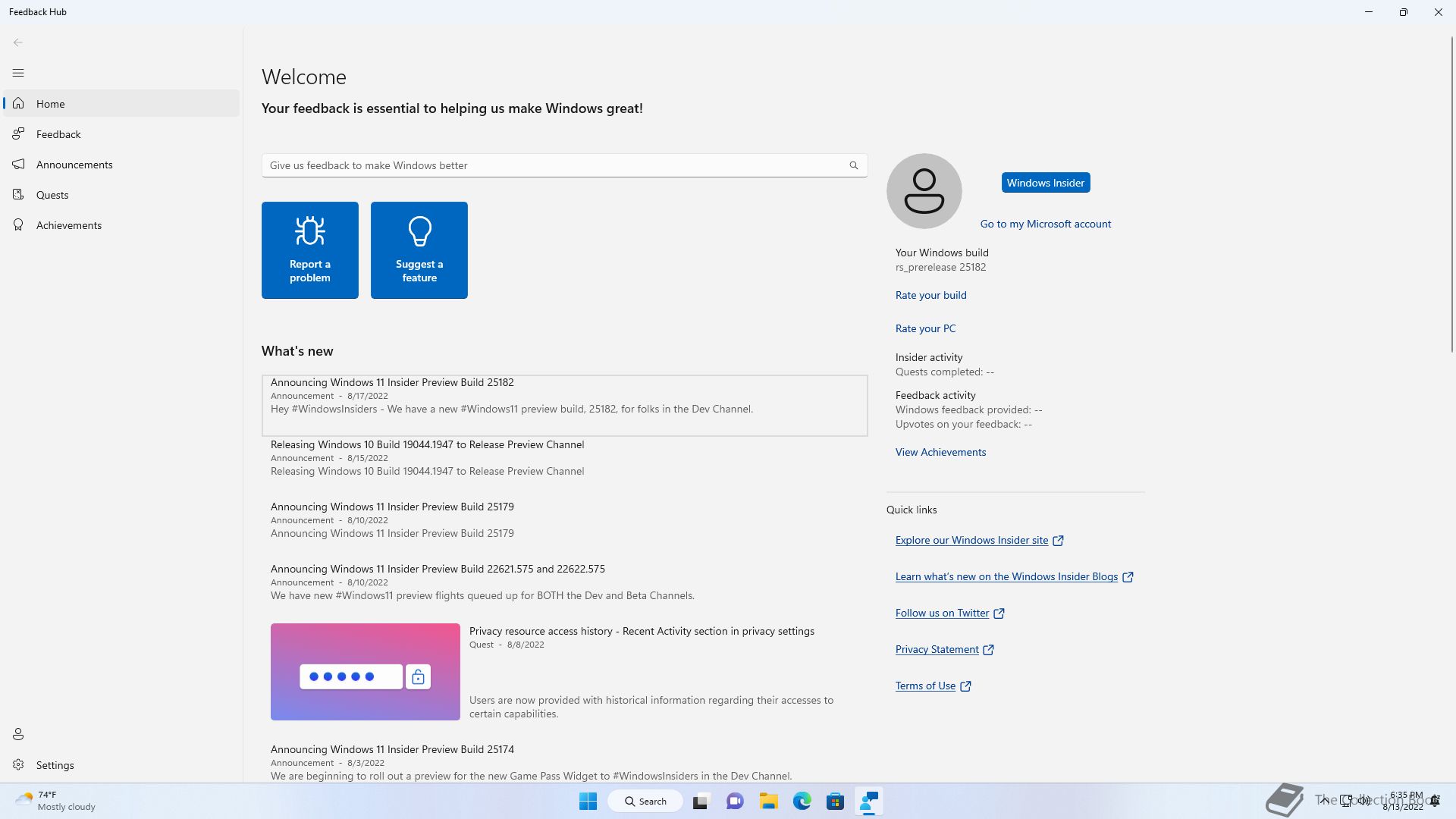Click the profile avatar picture
1456x819 pixels.
924,191
